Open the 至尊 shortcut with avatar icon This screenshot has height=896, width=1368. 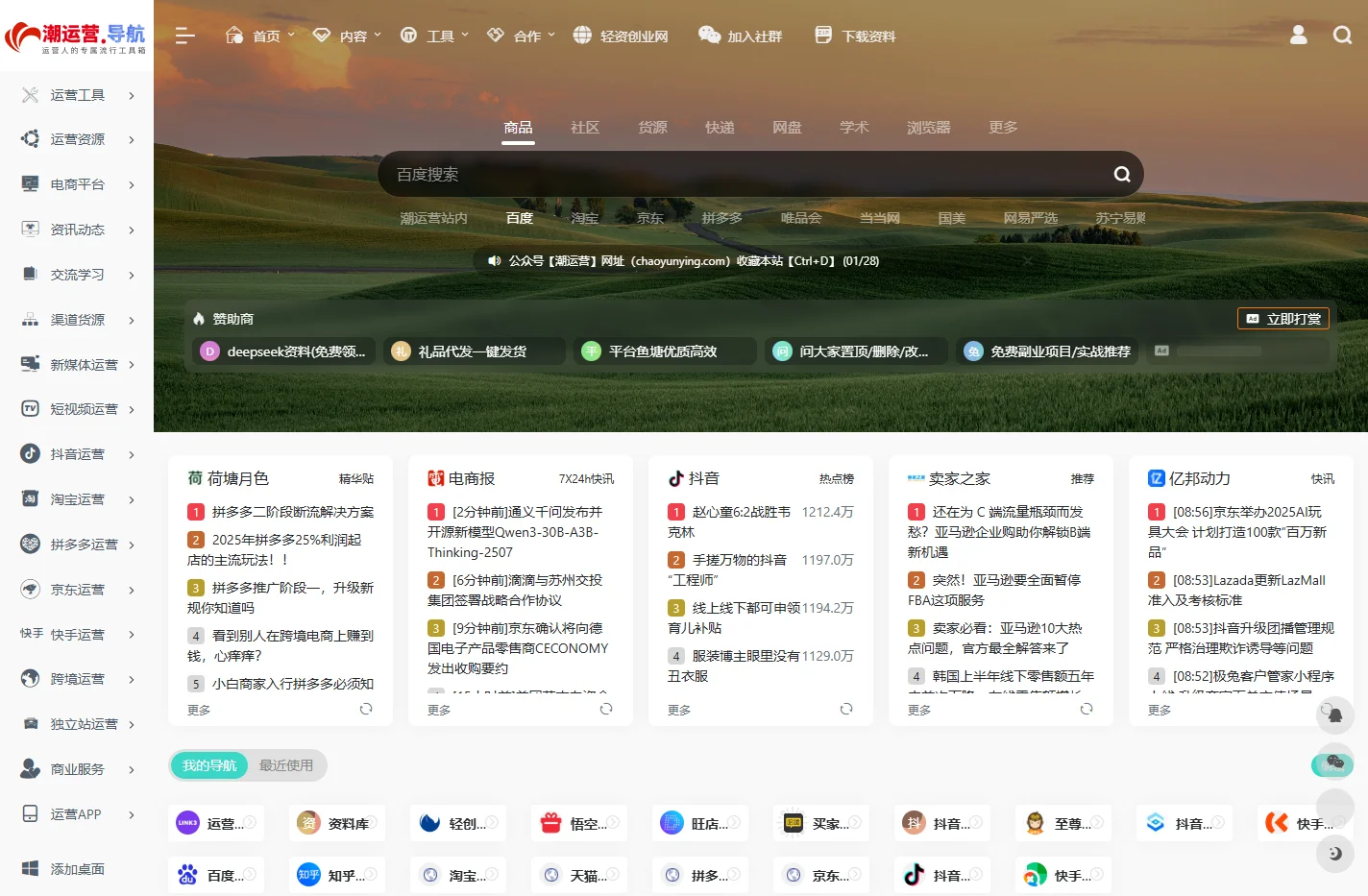(x=1063, y=823)
